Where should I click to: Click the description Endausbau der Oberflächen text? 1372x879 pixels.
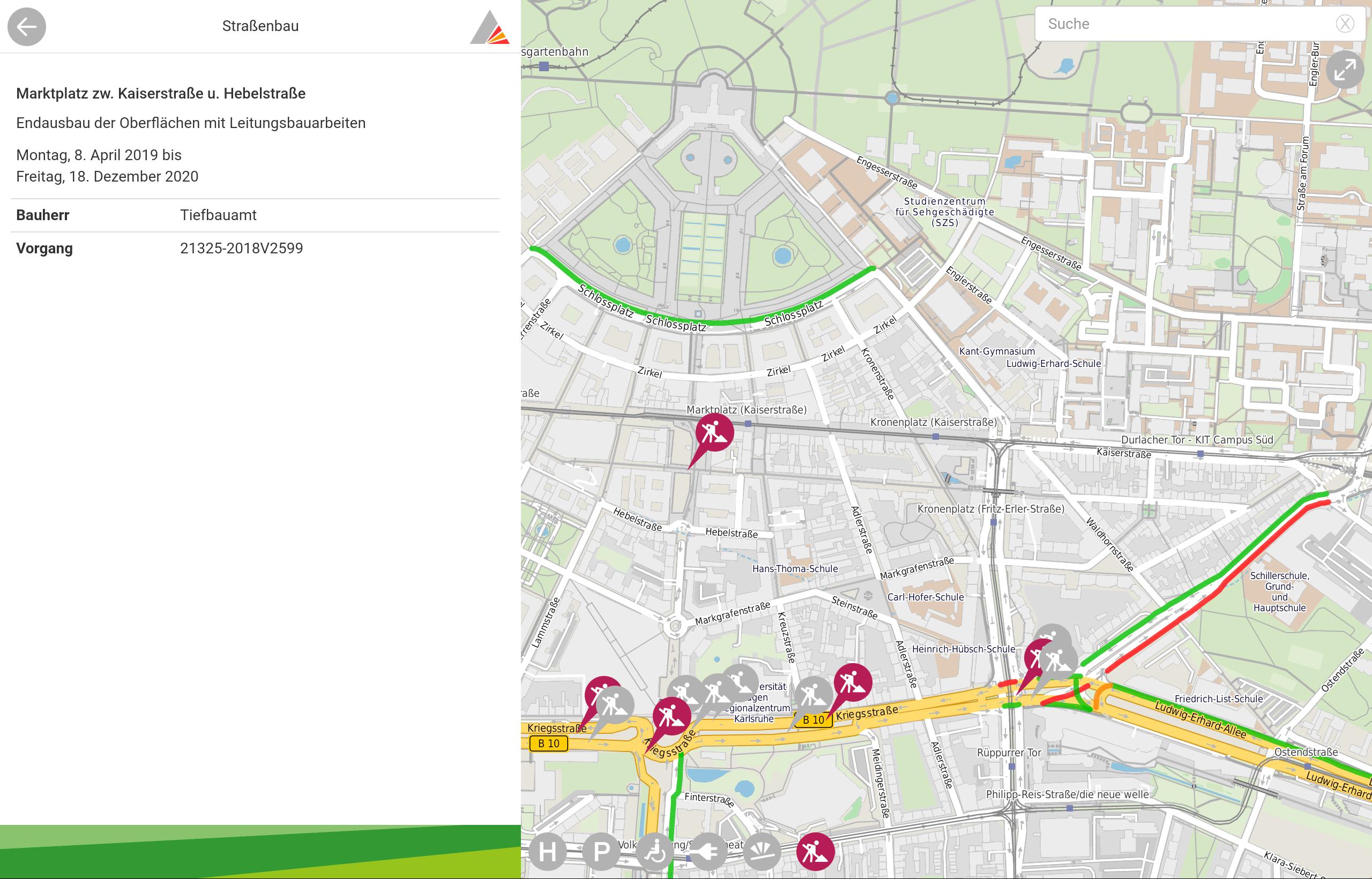point(191,123)
